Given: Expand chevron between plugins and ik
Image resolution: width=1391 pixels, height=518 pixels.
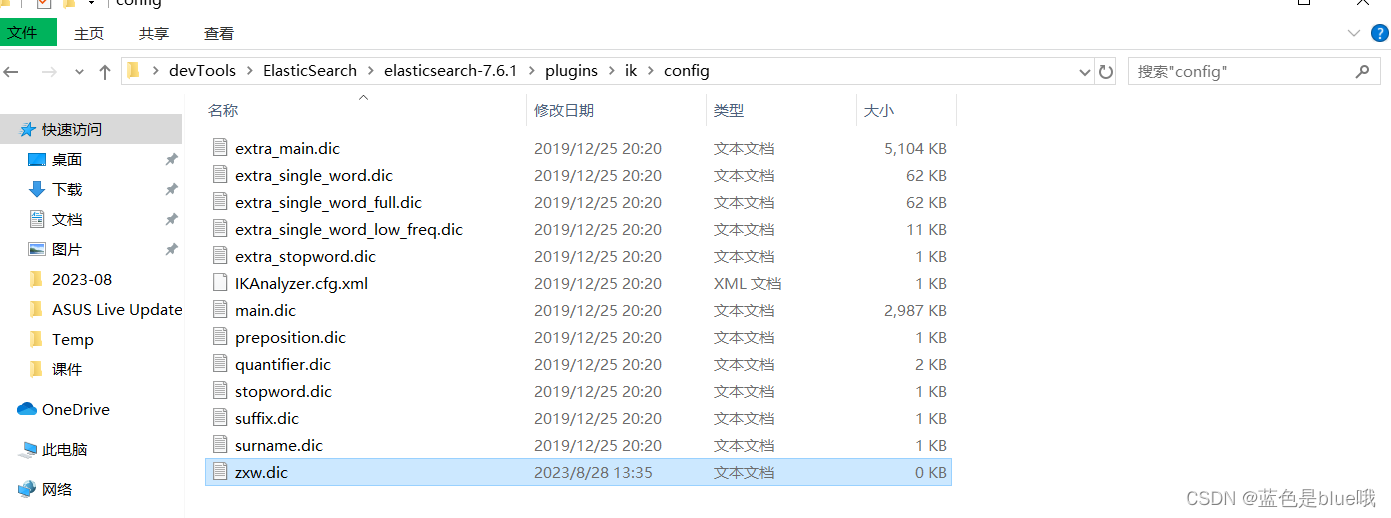Looking at the screenshot, I should (x=611, y=71).
